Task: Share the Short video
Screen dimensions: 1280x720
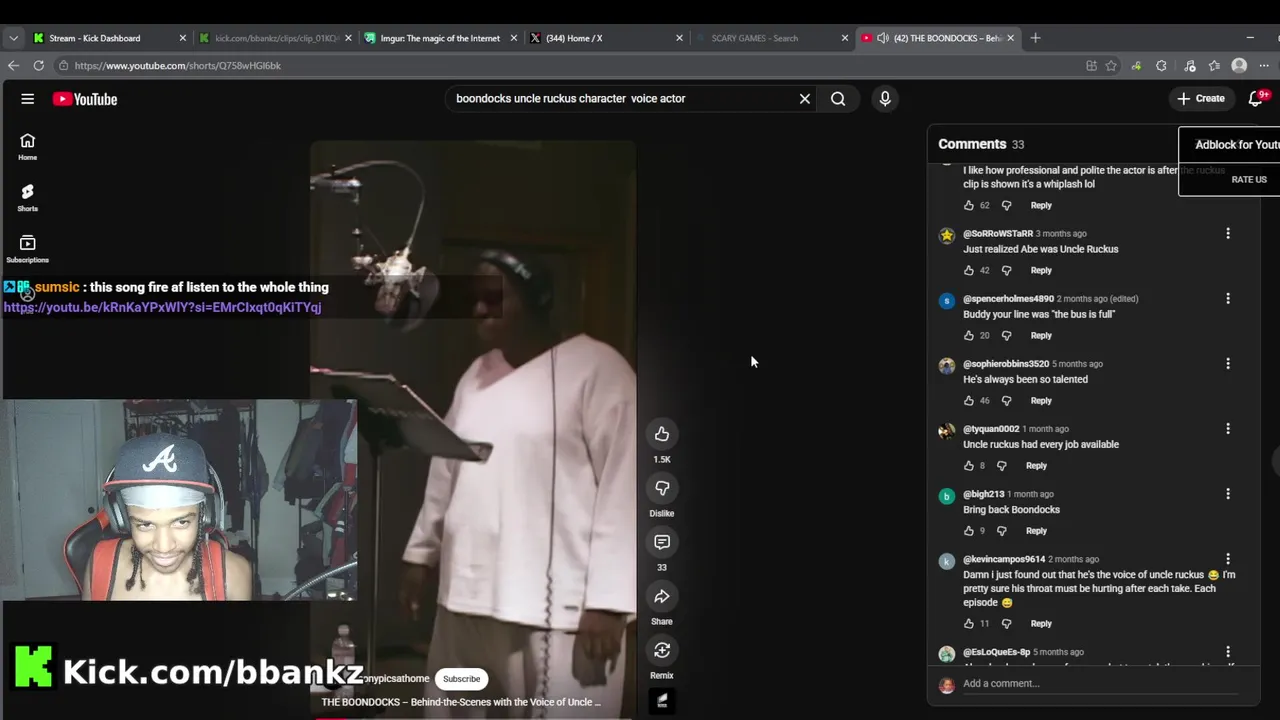Action: (662, 597)
